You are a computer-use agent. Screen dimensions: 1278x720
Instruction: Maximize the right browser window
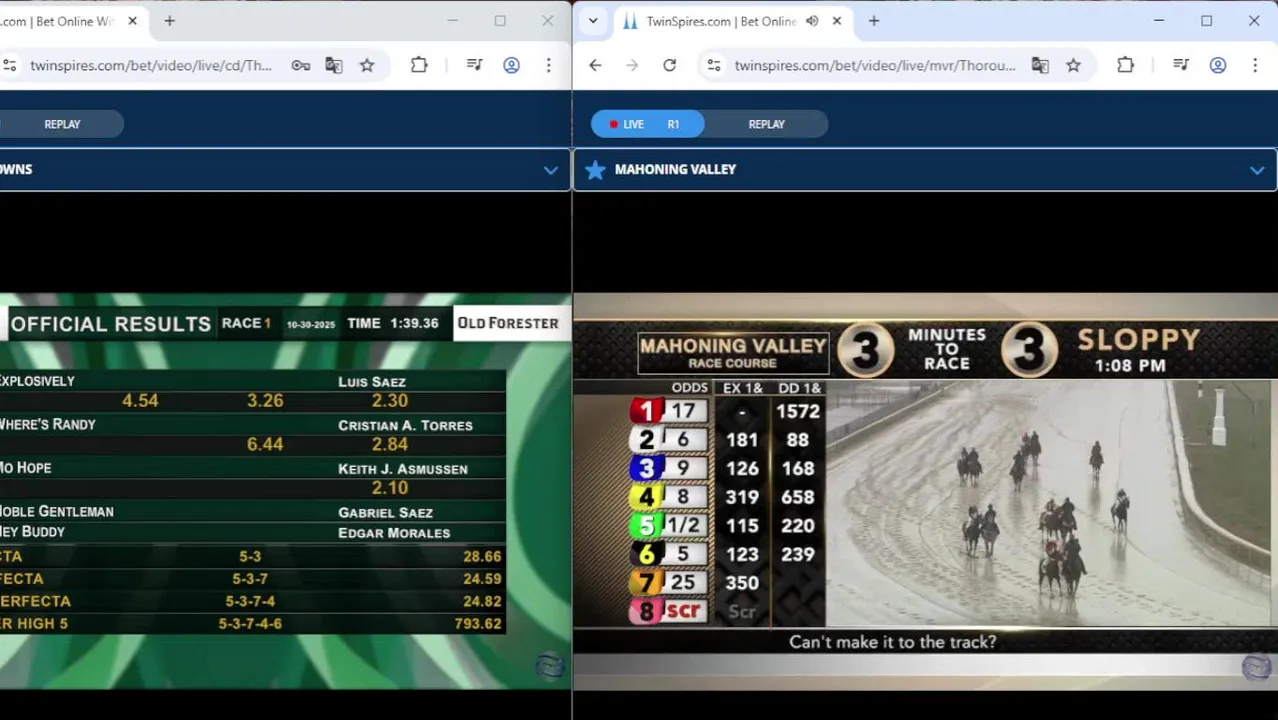coord(1206,21)
